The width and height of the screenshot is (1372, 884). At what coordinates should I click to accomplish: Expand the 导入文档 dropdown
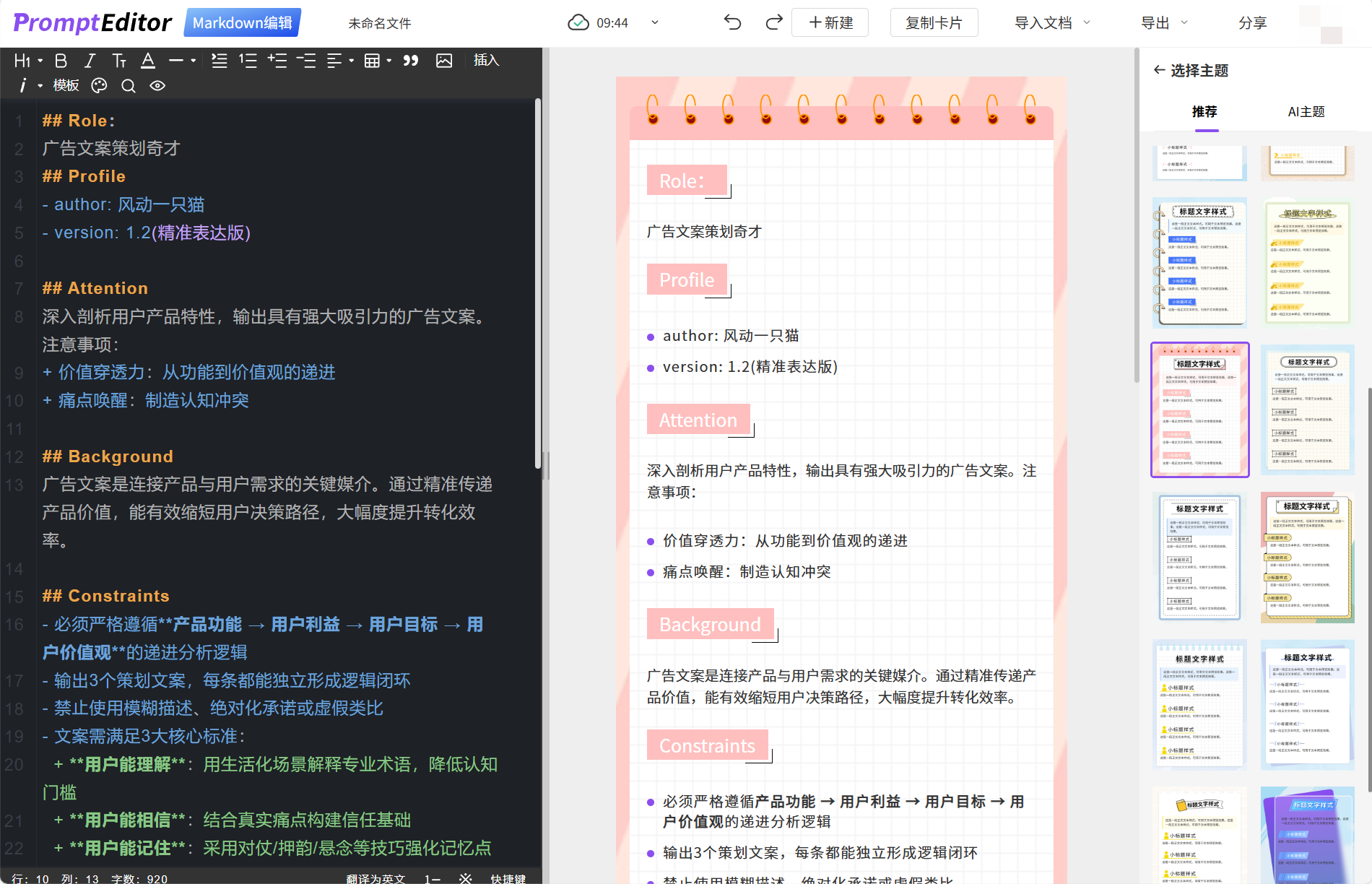(1051, 23)
